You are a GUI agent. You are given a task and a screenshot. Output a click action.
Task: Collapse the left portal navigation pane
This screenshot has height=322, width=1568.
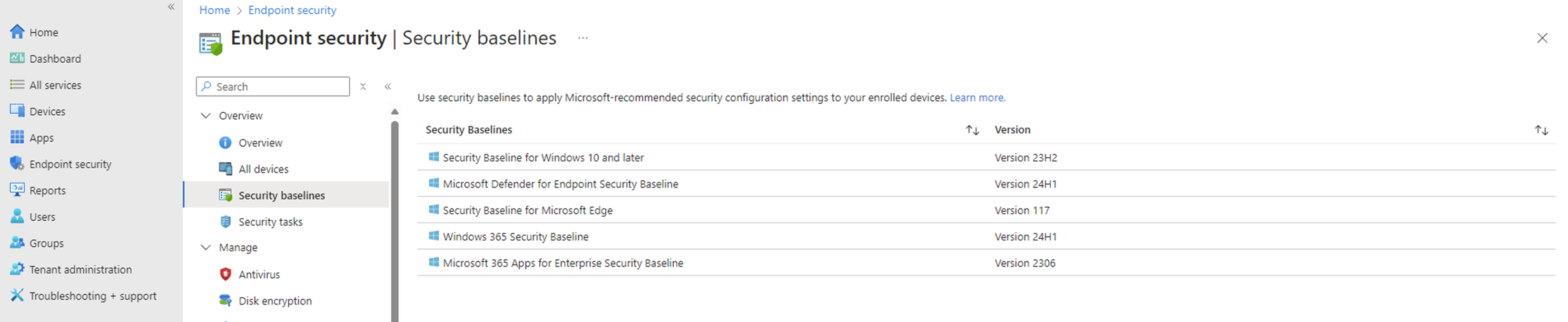pos(171,7)
